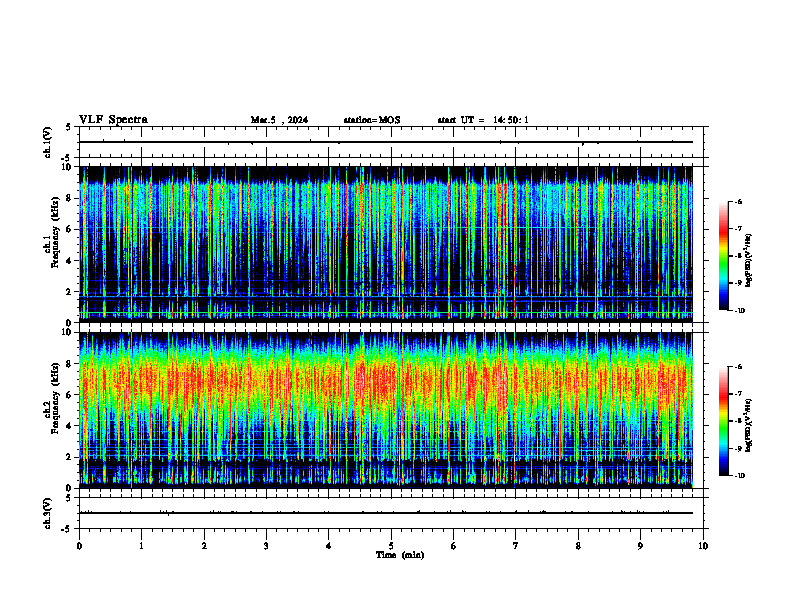Click the "VLF Spectra" plot title

[113, 120]
